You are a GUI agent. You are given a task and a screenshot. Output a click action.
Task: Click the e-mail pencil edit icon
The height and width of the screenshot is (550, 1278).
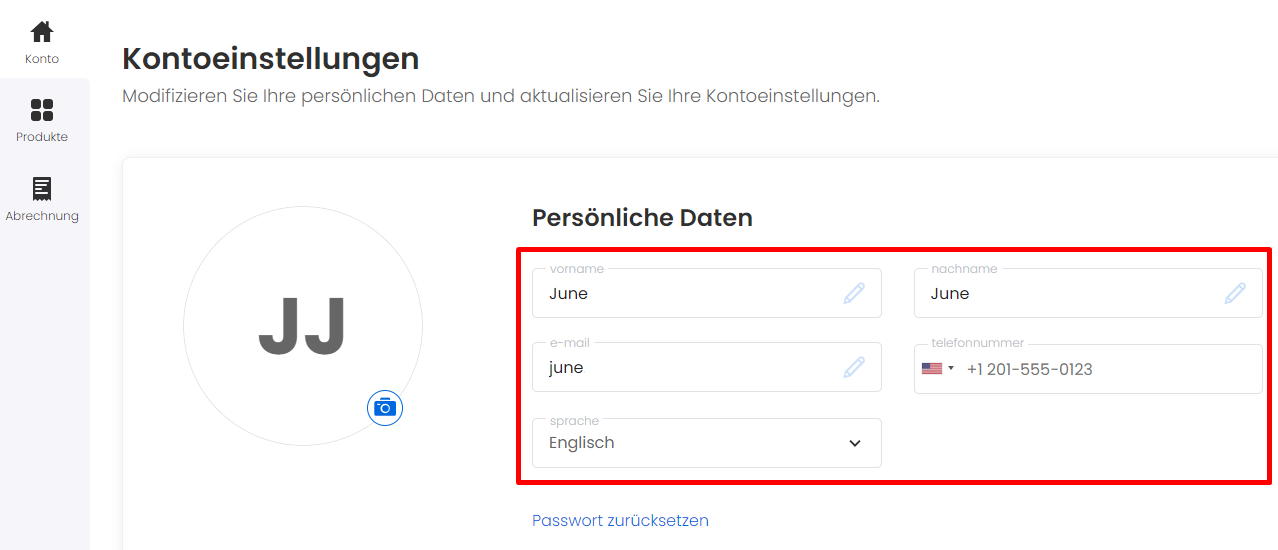click(854, 367)
